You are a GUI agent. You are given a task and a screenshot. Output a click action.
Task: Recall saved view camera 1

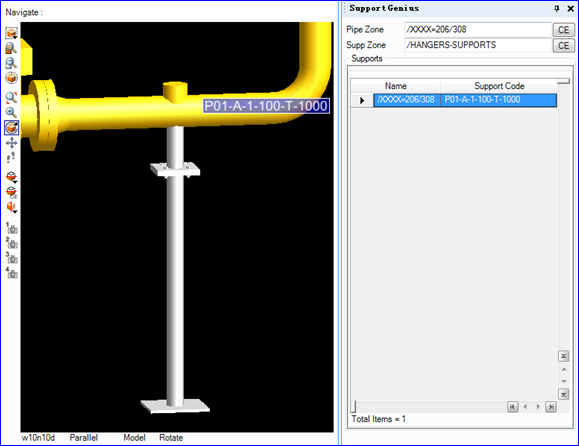tap(11, 228)
